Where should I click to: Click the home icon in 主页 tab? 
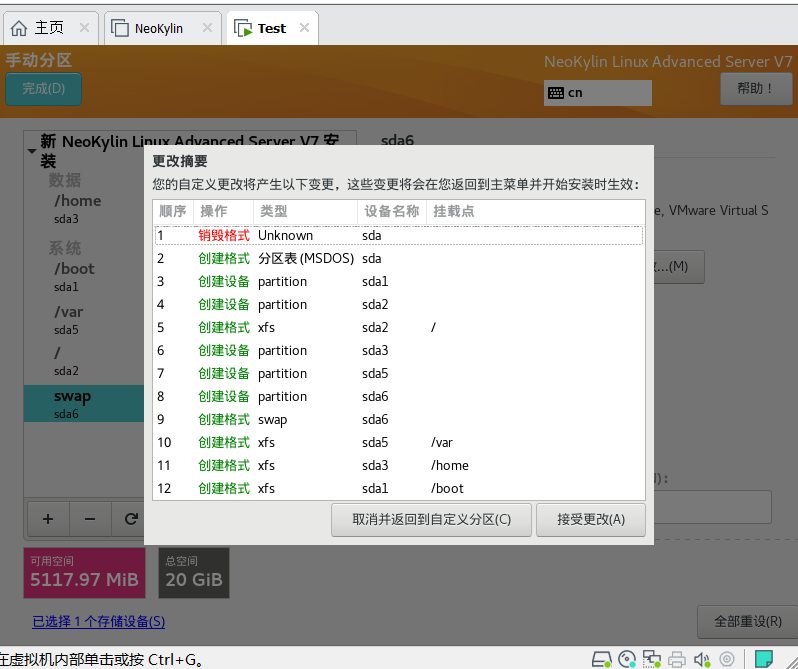pos(19,28)
